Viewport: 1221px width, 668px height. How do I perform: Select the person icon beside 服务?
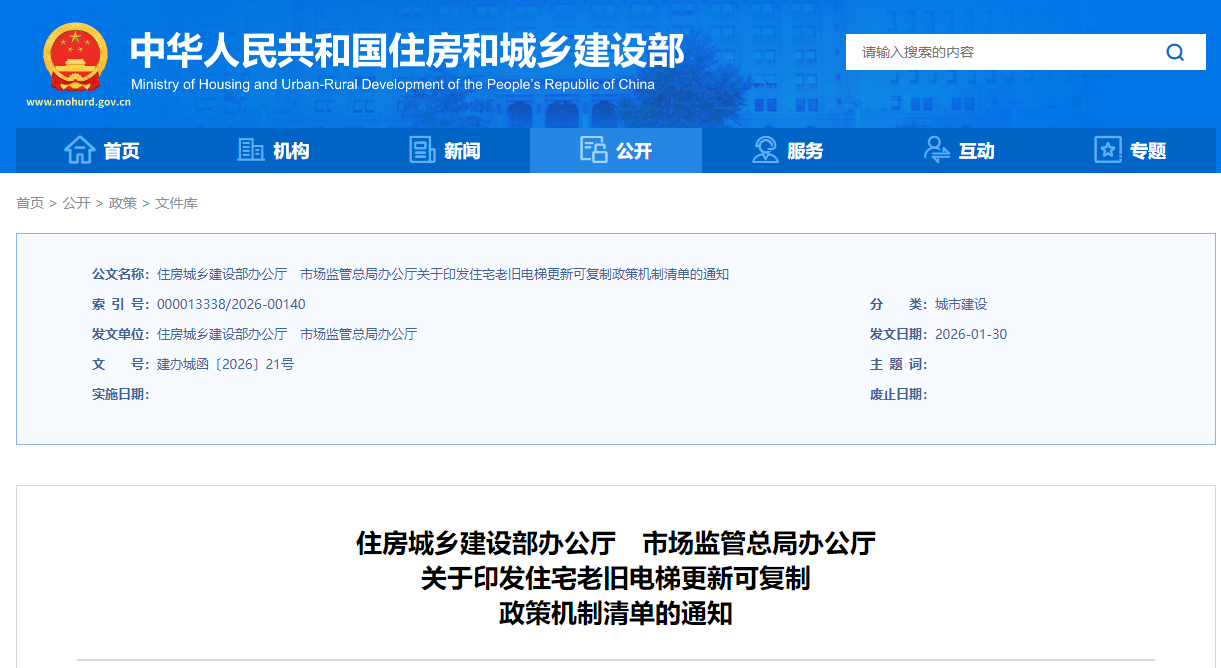(x=764, y=150)
